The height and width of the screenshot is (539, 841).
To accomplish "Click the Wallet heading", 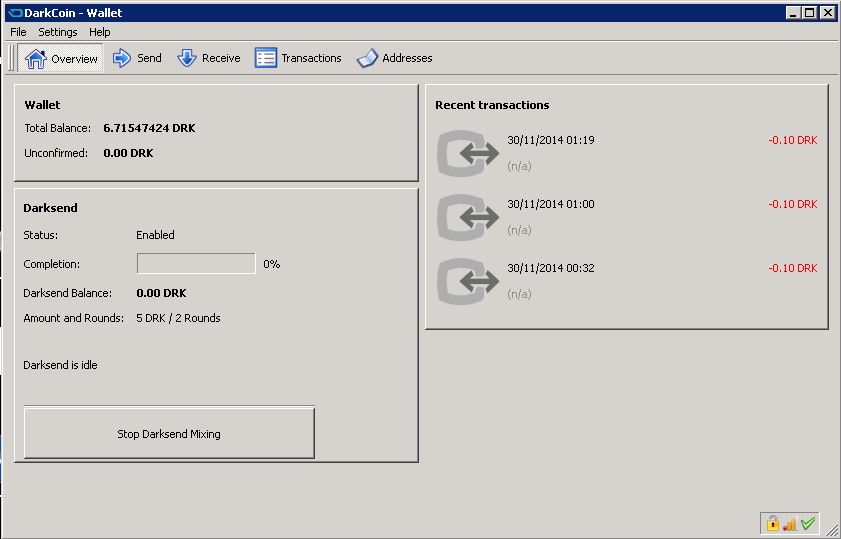I will pos(42,105).
